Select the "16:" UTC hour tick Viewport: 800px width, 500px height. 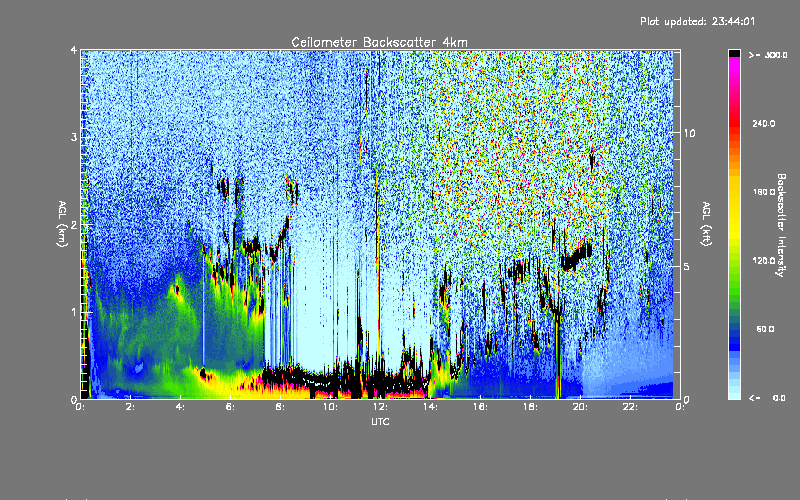tap(480, 407)
